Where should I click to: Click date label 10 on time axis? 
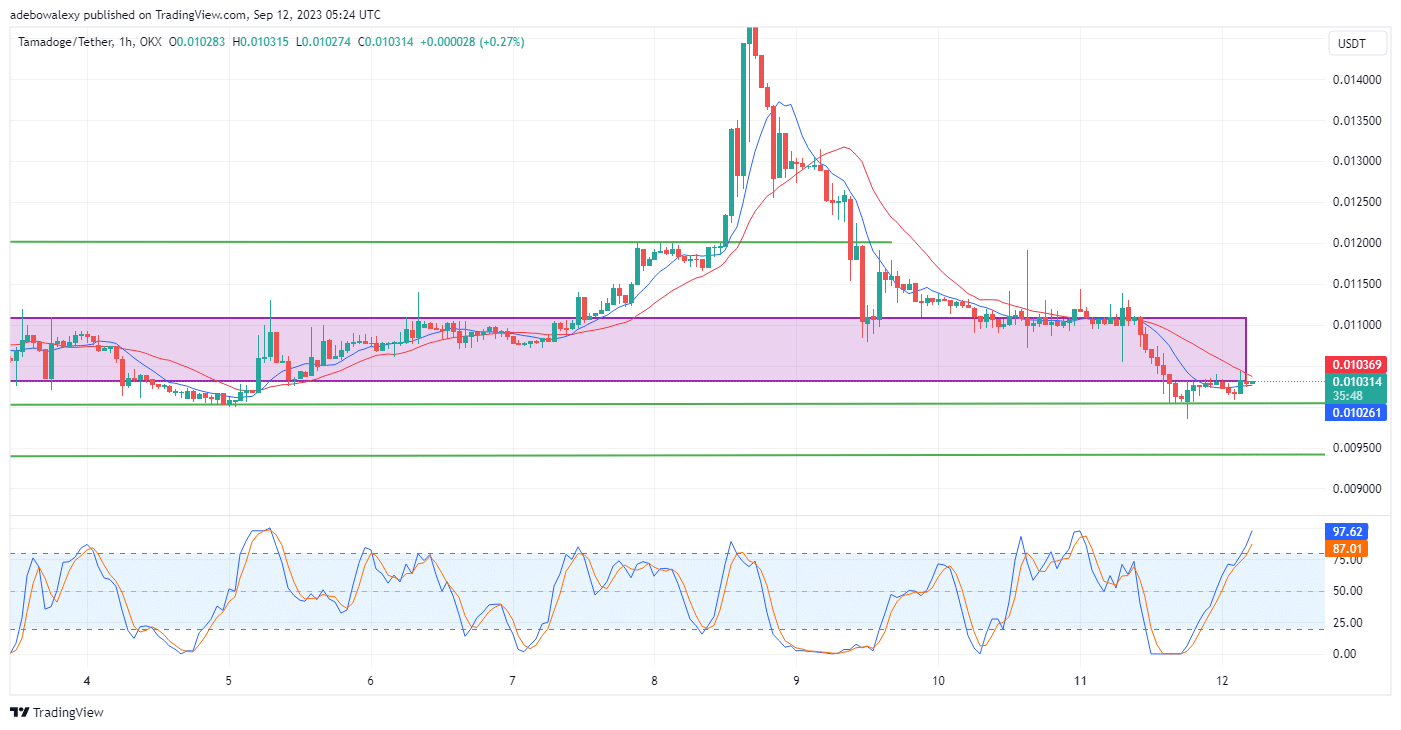tap(938, 682)
